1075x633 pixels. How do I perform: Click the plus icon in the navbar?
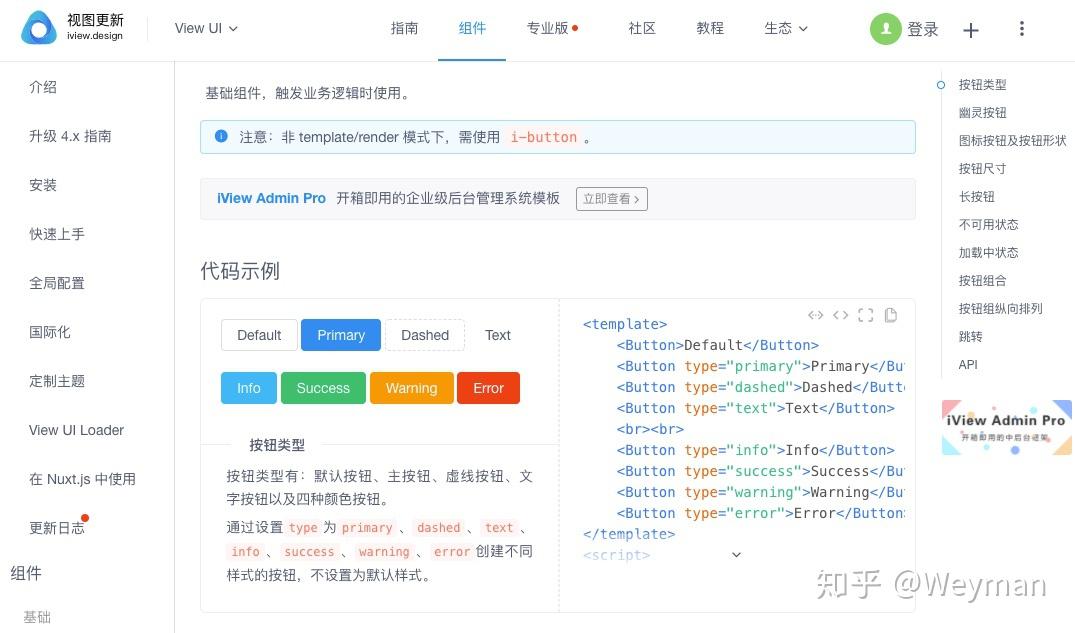[970, 30]
